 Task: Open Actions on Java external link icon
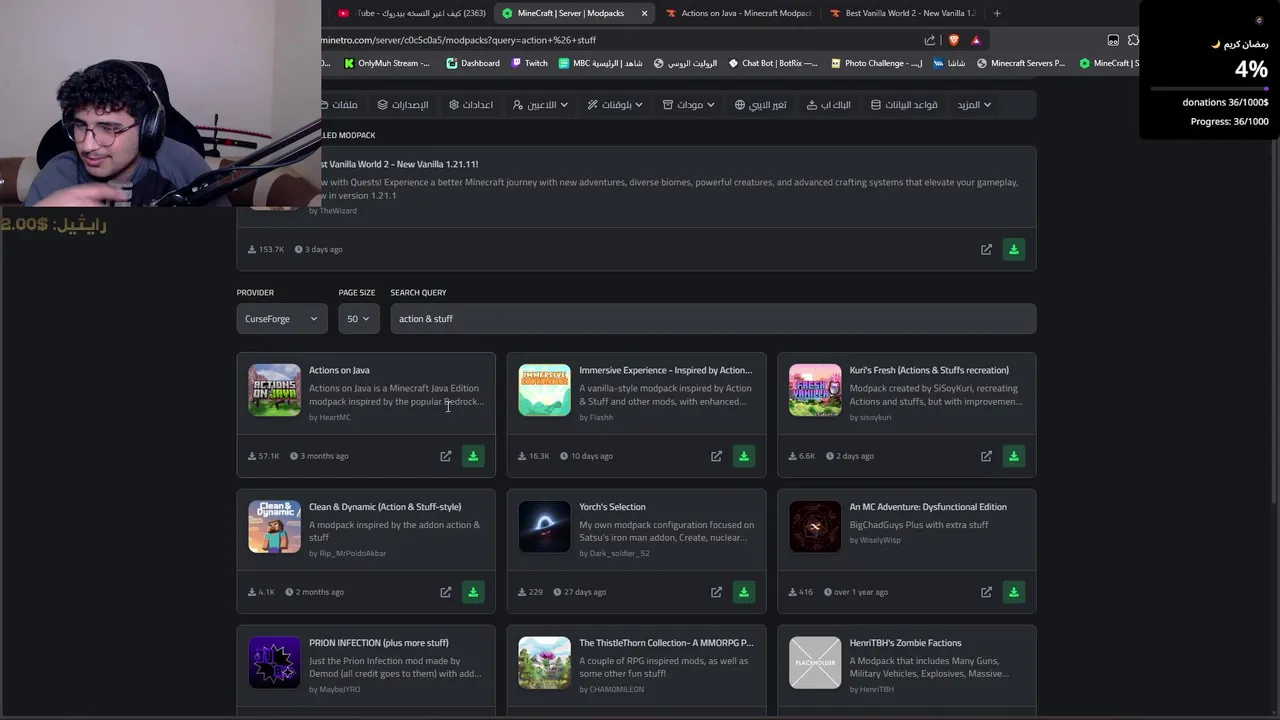[446, 456]
